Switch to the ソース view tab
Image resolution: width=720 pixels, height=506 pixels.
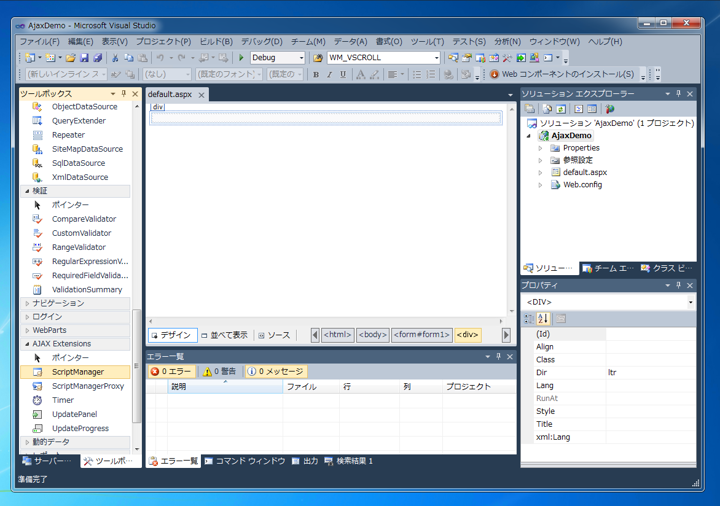(274, 335)
